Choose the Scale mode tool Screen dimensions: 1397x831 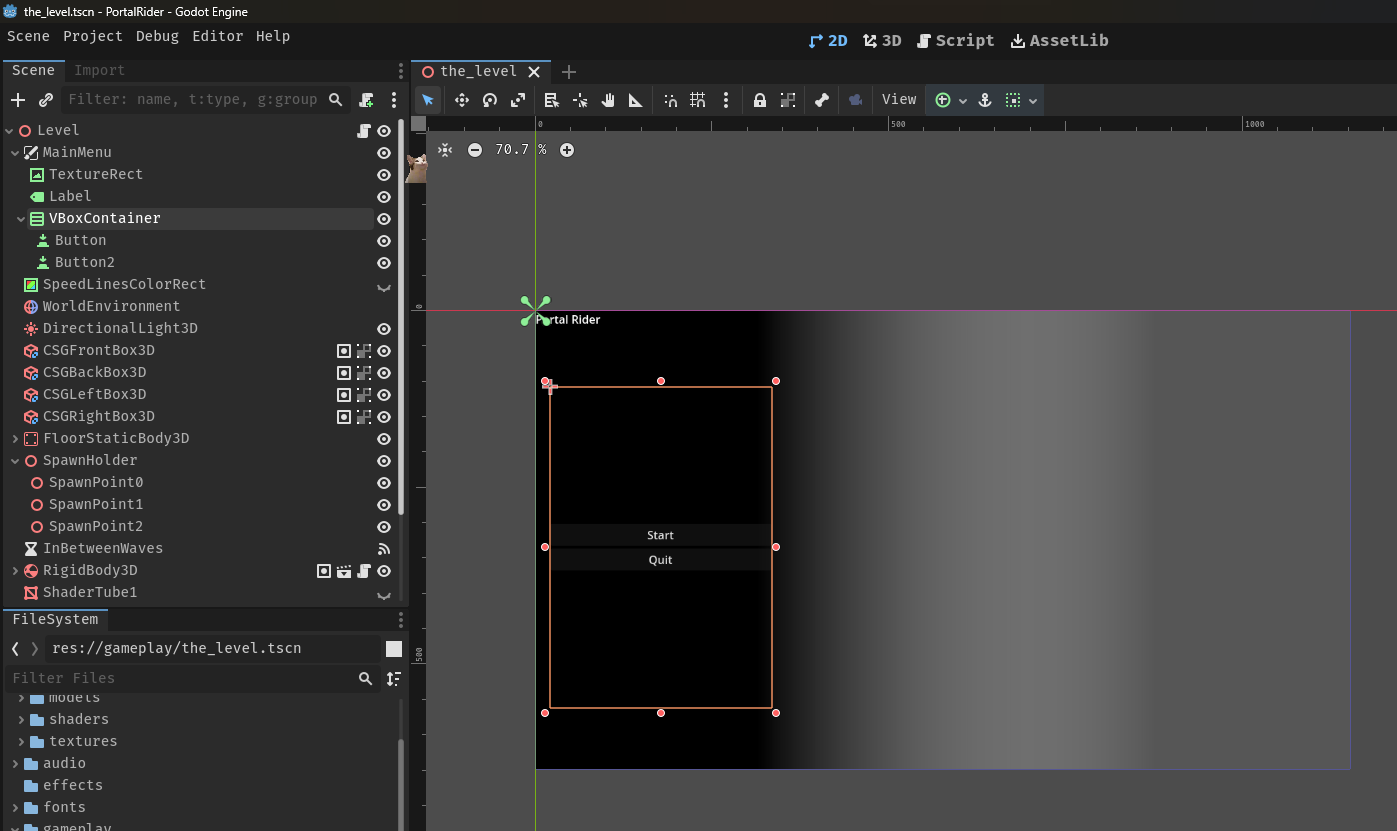tap(518, 100)
